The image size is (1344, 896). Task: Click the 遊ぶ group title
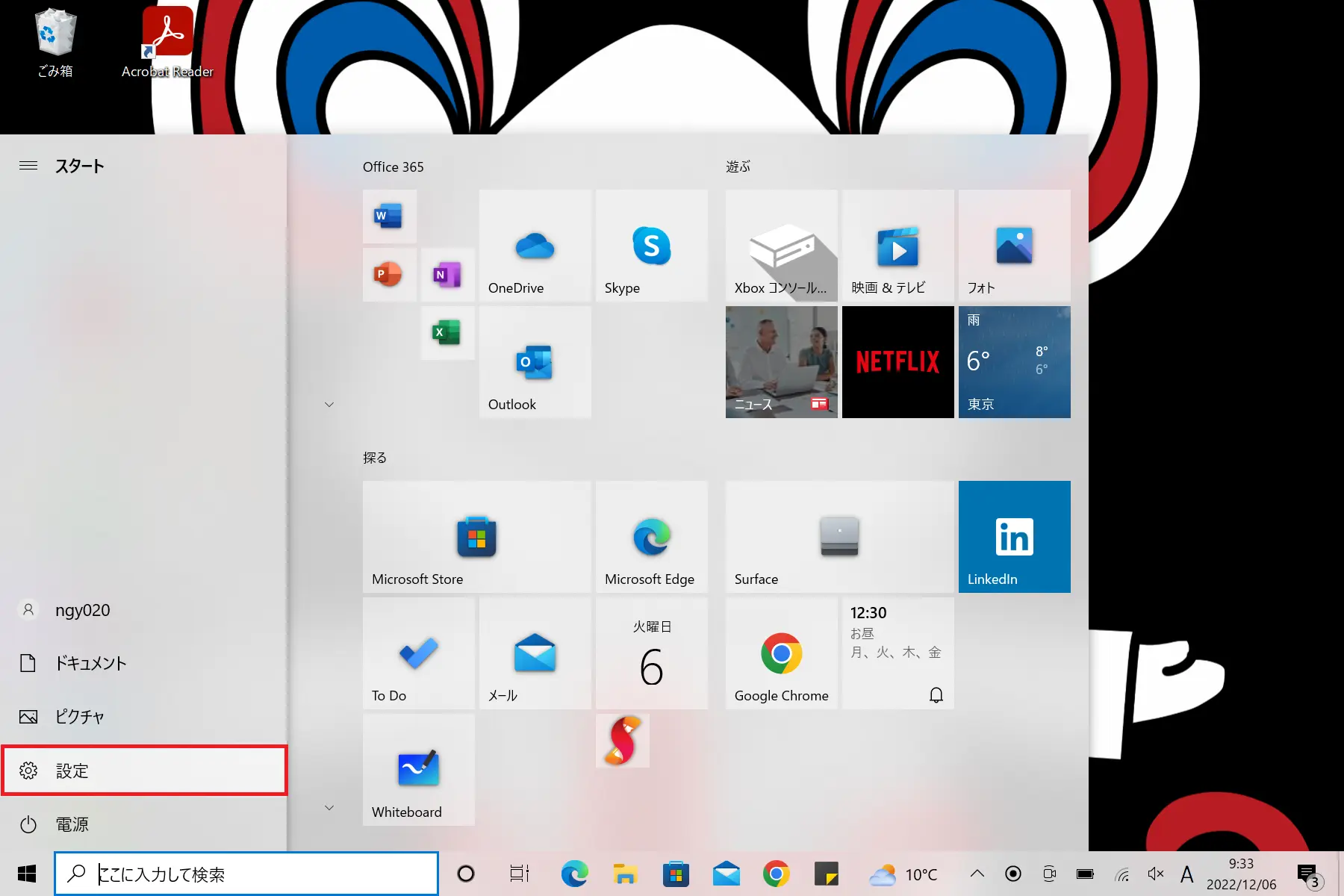[738, 167]
